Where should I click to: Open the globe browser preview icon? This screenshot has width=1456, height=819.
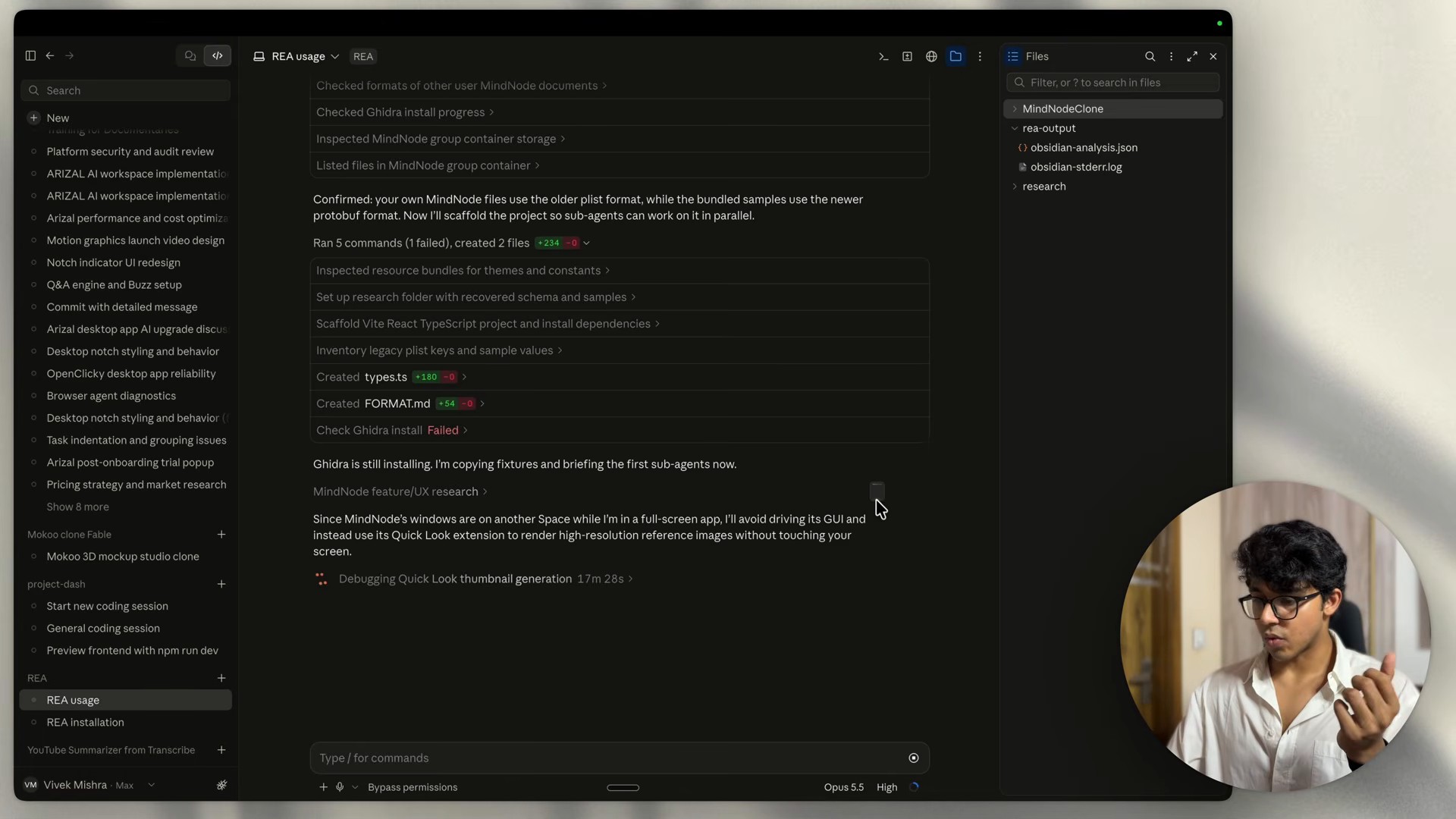931,56
